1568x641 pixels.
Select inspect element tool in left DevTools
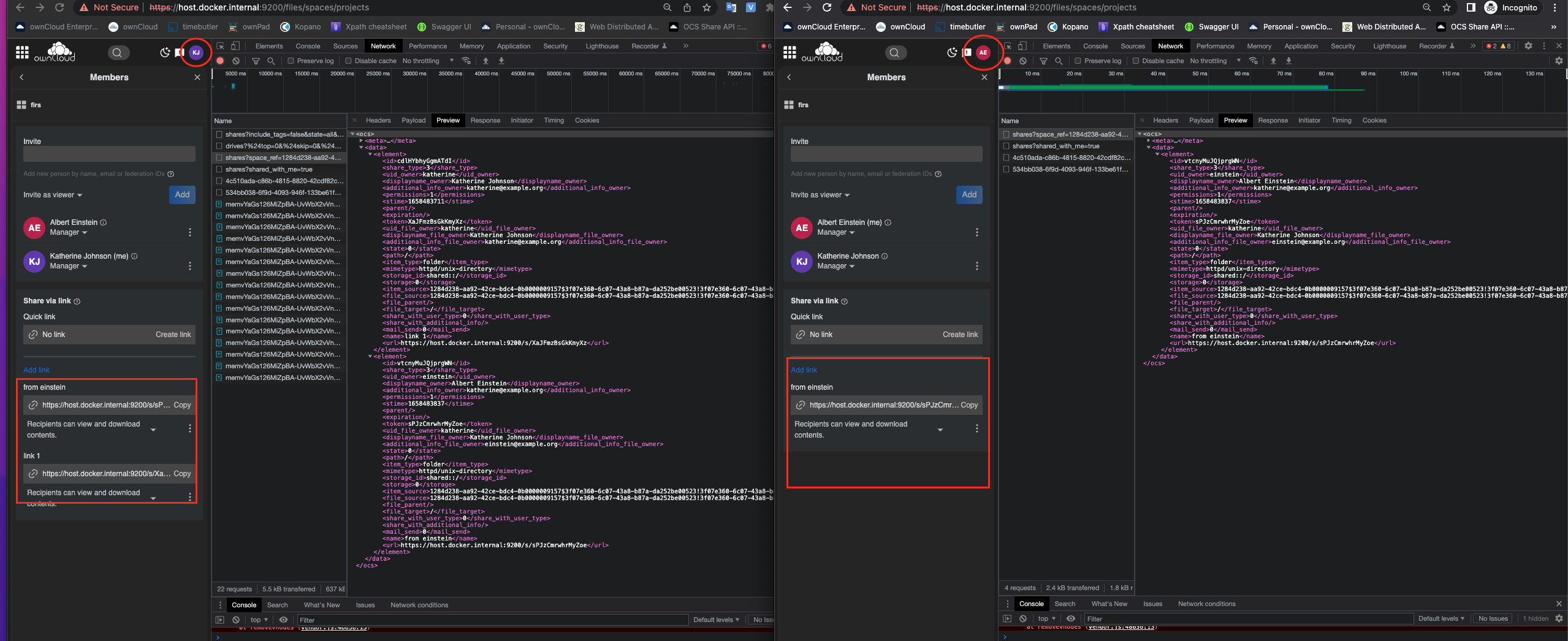tap(220, 46)
